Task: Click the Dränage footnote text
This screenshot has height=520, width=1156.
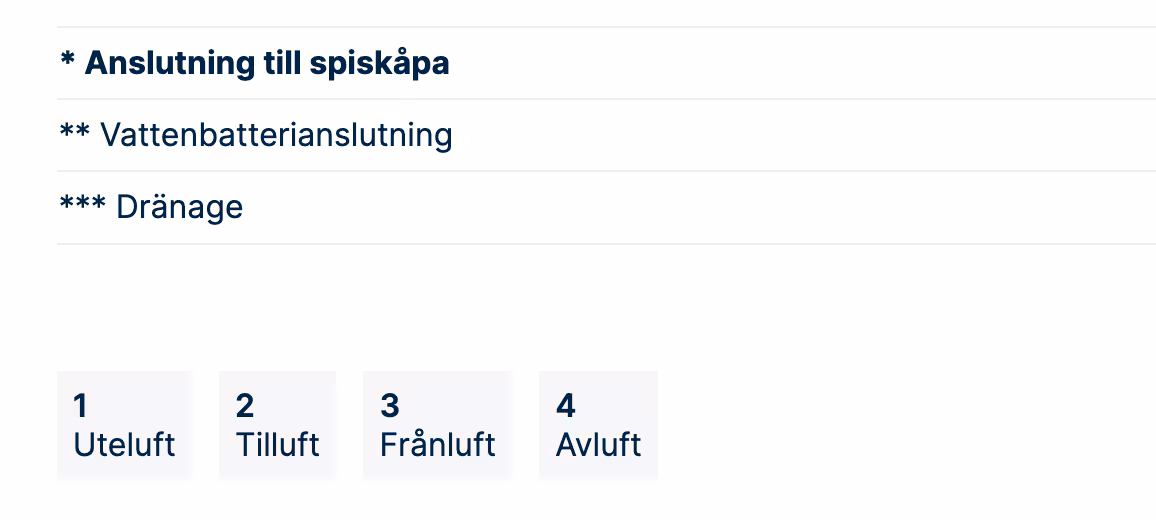Action: coord(179,207)
